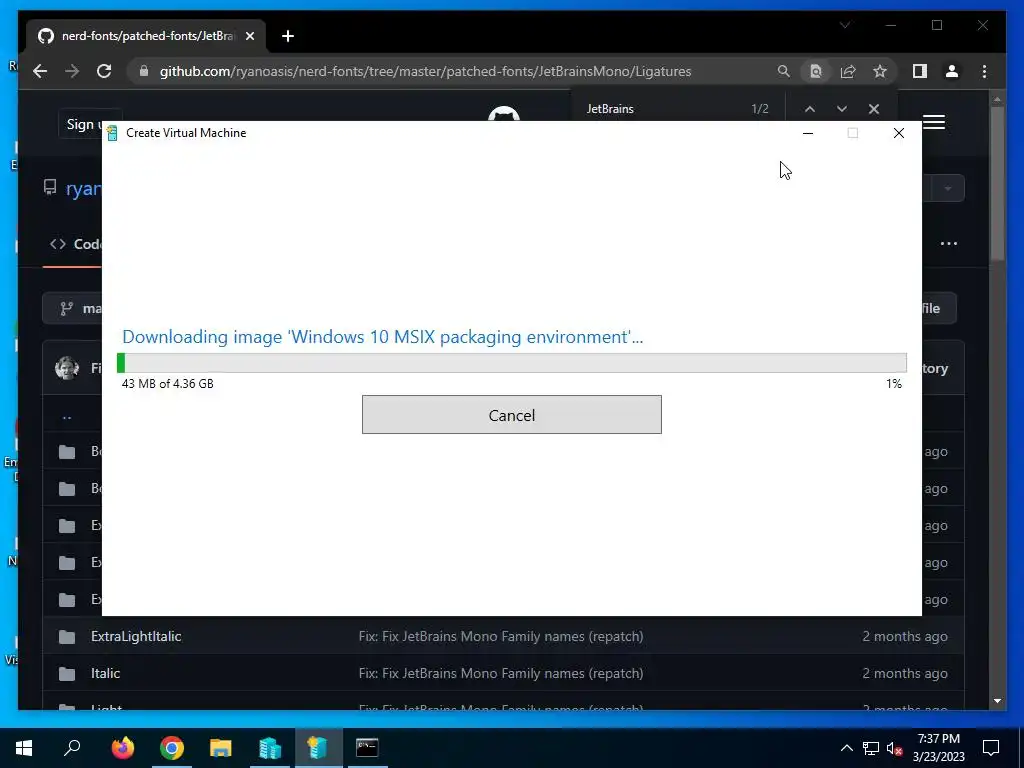
Task: Go forward in Chrome browser
Action: coord(72,71)
